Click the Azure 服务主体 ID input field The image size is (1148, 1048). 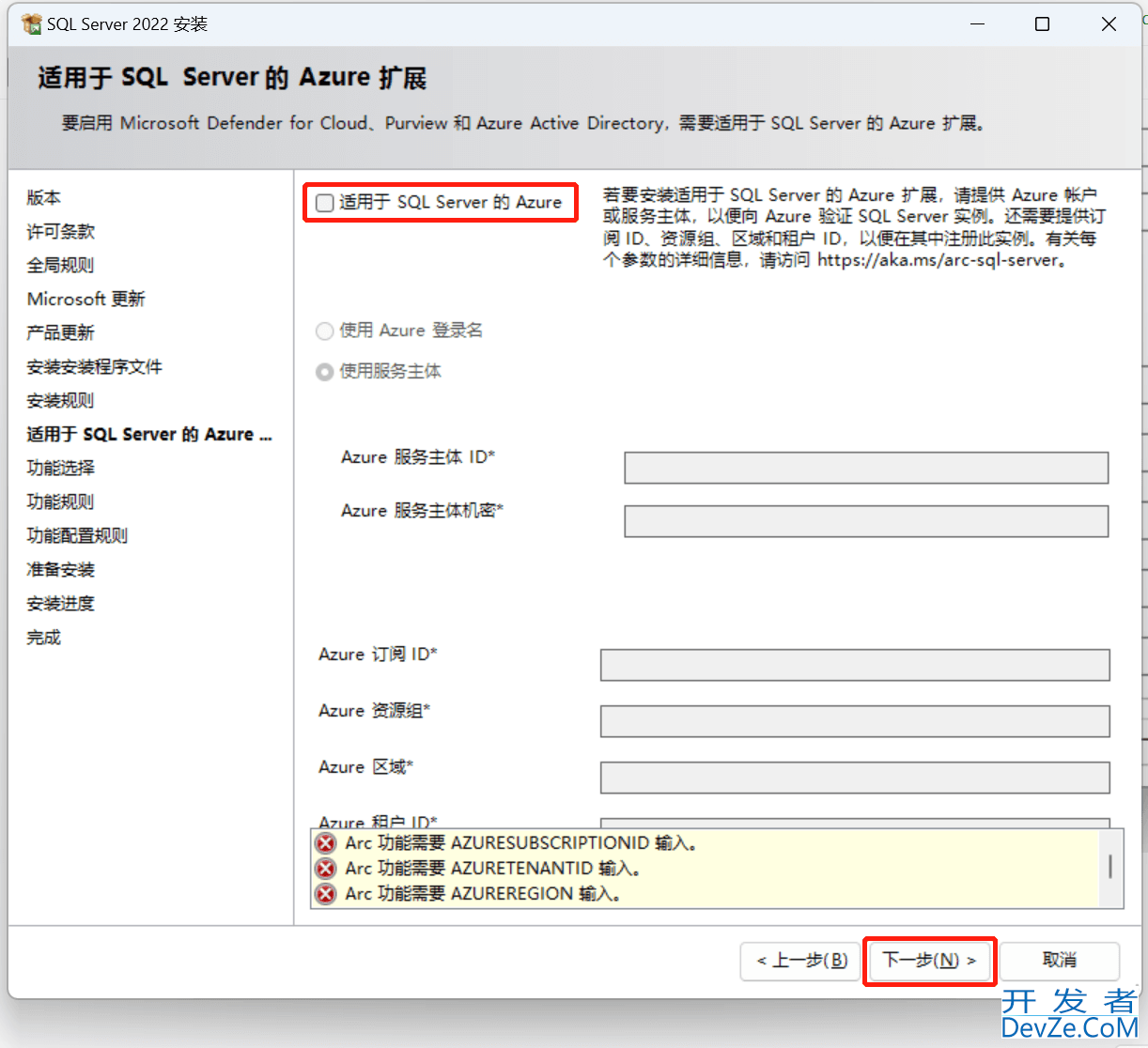point(866,468)
